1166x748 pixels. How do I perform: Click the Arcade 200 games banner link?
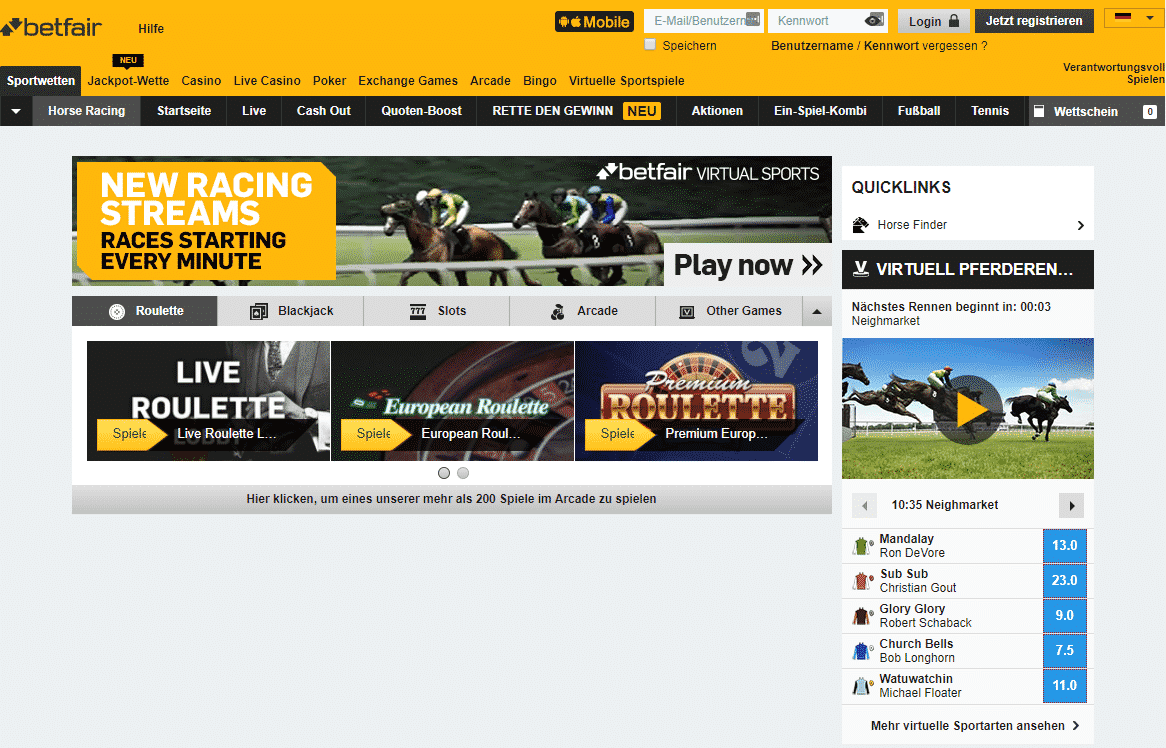[x=451, y=499]
